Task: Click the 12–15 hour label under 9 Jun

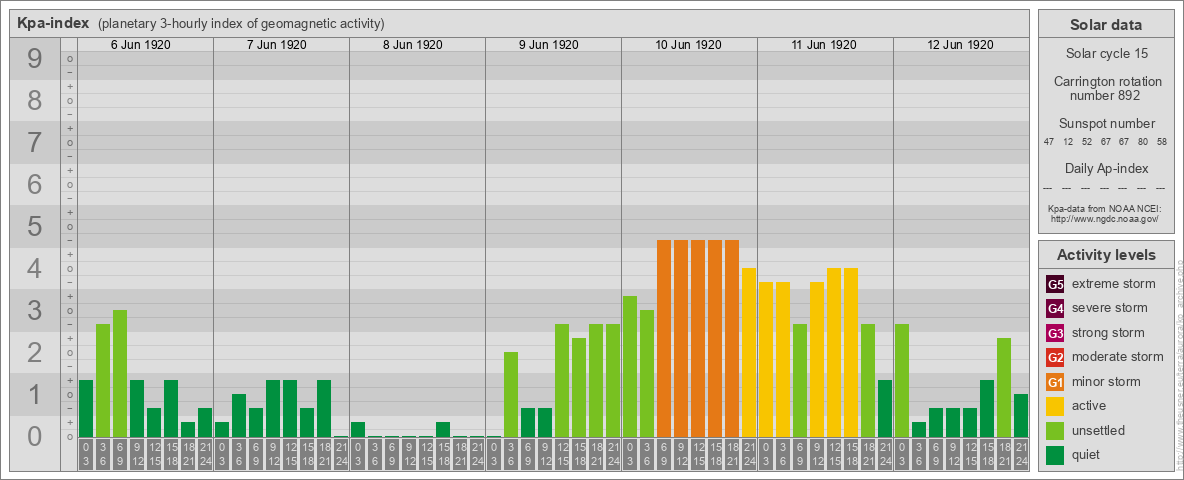Action: (x=562, y=454)
